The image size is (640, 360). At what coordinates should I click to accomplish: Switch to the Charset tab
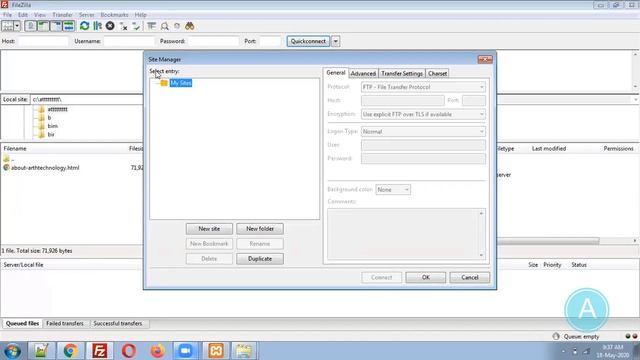pos(437,73)
